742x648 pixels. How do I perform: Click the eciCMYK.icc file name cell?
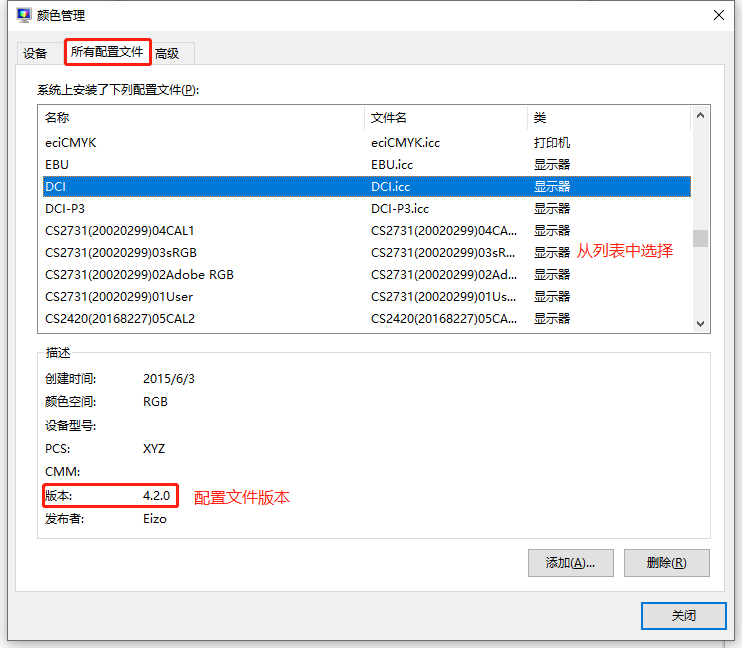[x=406, y=143]
